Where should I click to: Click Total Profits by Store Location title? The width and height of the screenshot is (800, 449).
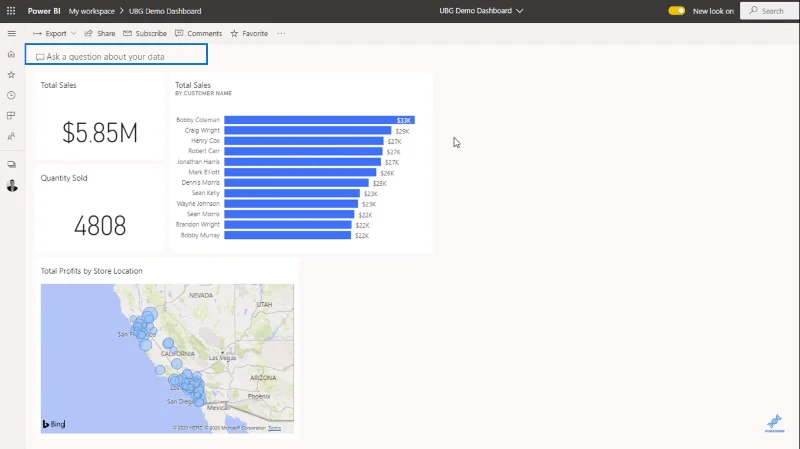tap(92, 271)
